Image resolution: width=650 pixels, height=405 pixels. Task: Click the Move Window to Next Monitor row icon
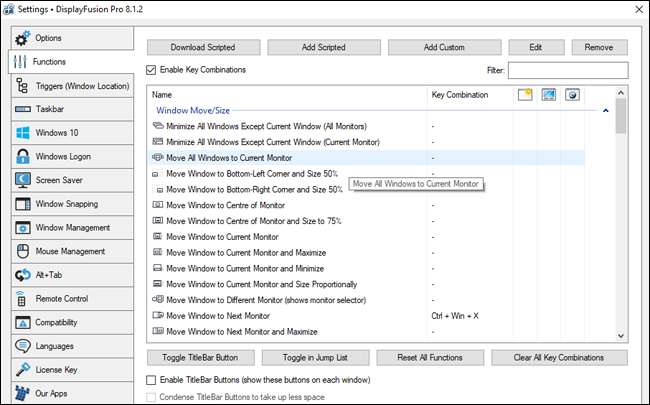(157, 315)
